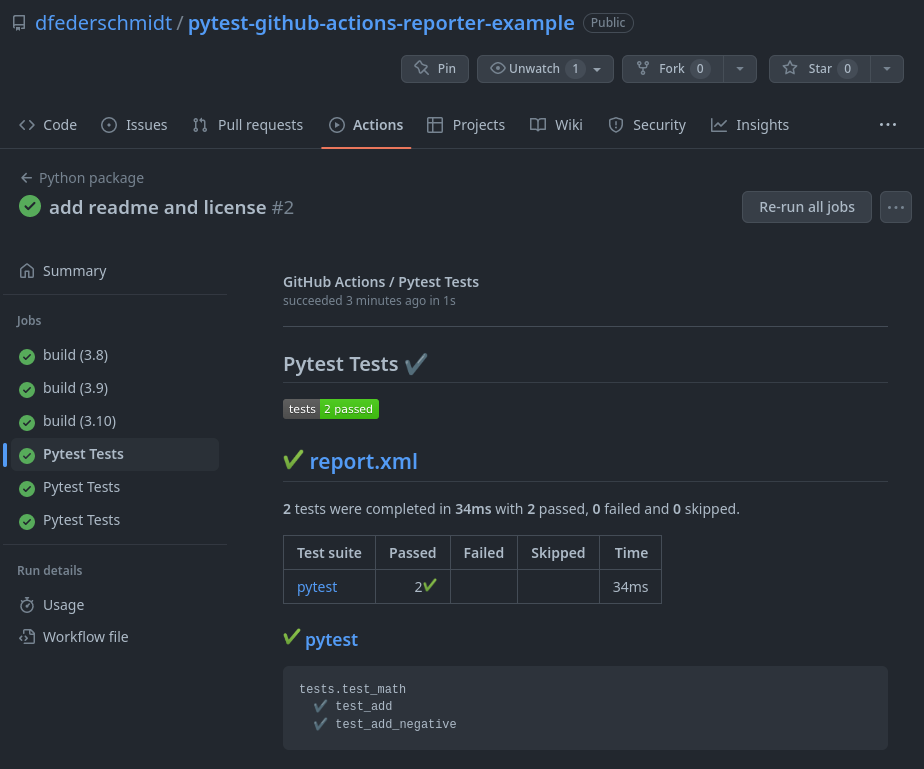Click the green success icon beside run title
The height and width of the screenshot is (769, 924).
click(x=30, y=206)
